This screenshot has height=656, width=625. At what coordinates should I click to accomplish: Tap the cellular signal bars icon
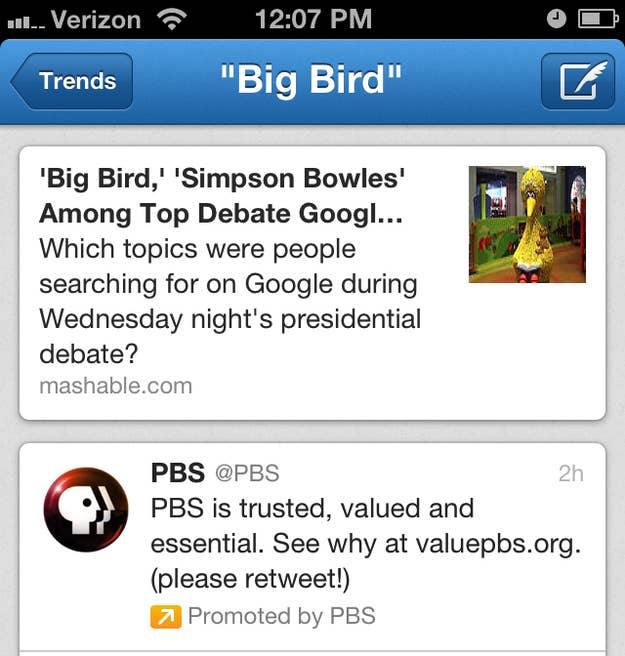(x=26, y=23)
